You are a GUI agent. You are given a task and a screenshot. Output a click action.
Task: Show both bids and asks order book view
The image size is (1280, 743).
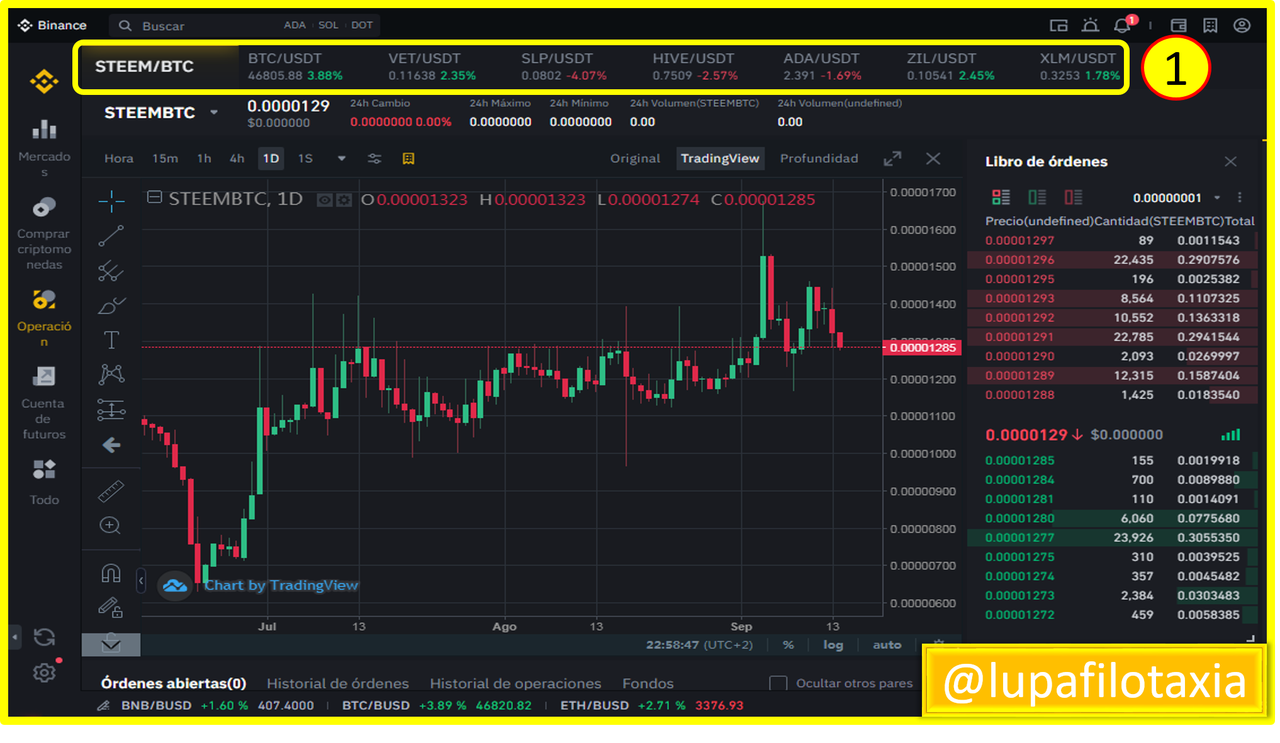point(1000,197)
